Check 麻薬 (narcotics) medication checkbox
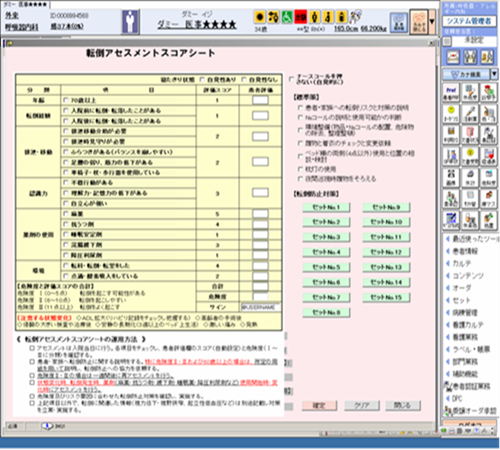The height and width of the screenshot is (450, 500). point(66,214)
